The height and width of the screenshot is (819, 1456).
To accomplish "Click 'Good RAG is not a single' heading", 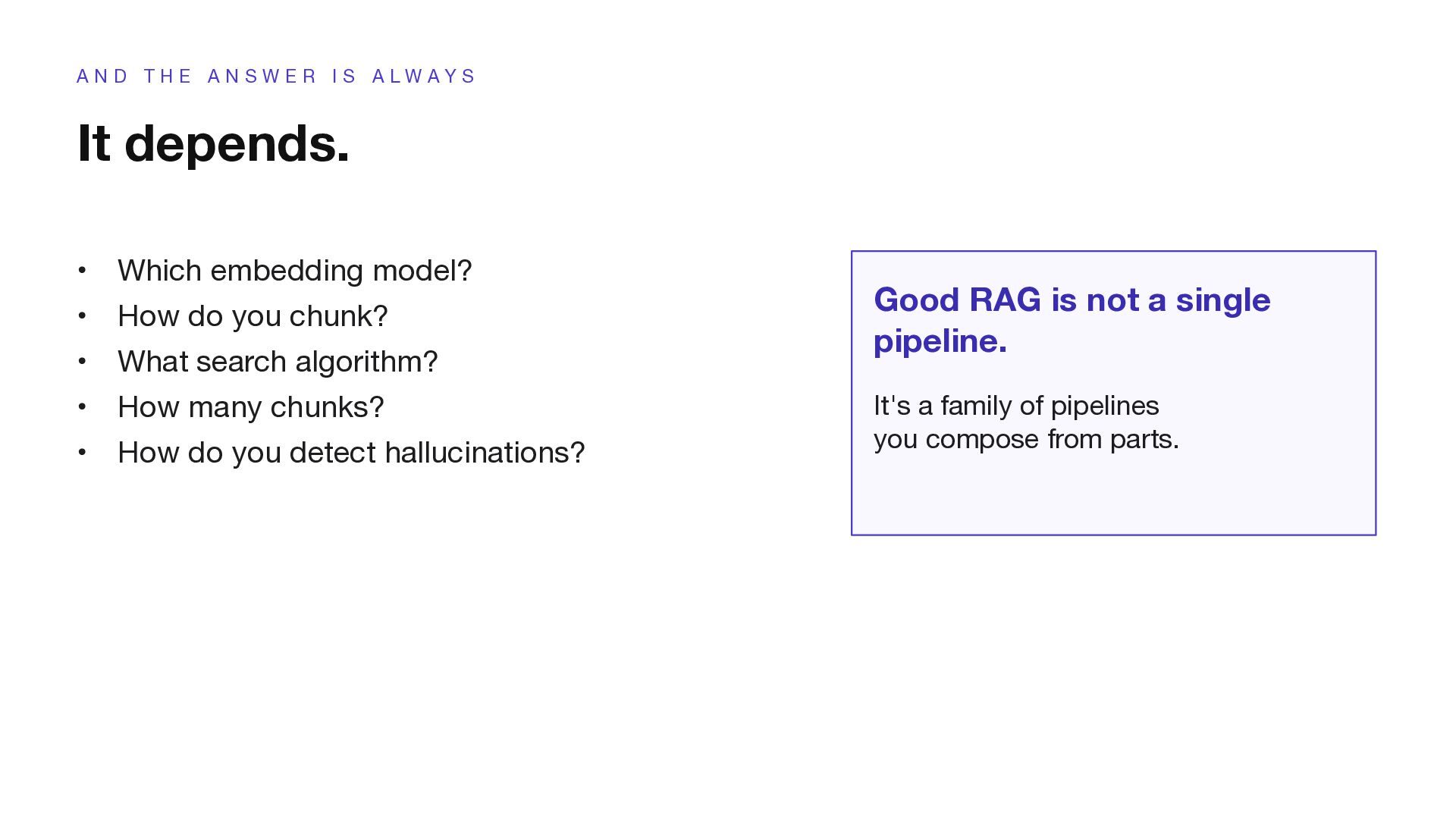I will pyautogui.click(x=1072, y=300).
